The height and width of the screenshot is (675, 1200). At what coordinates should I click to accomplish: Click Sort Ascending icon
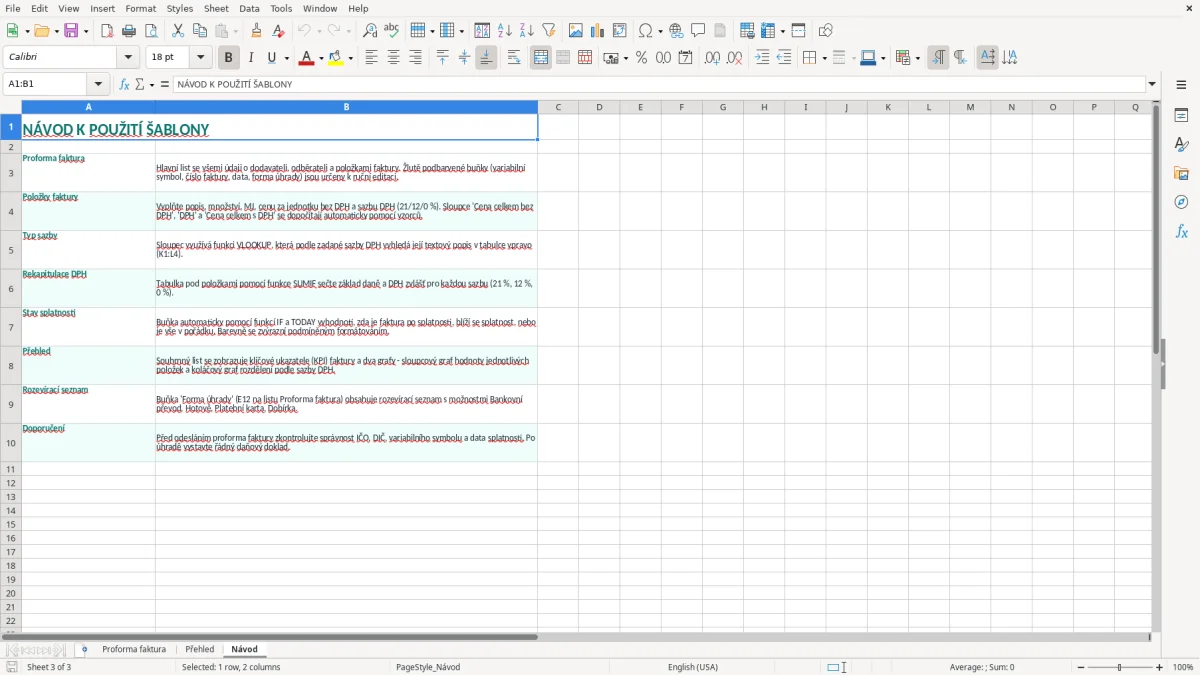[x=505, y=31]
